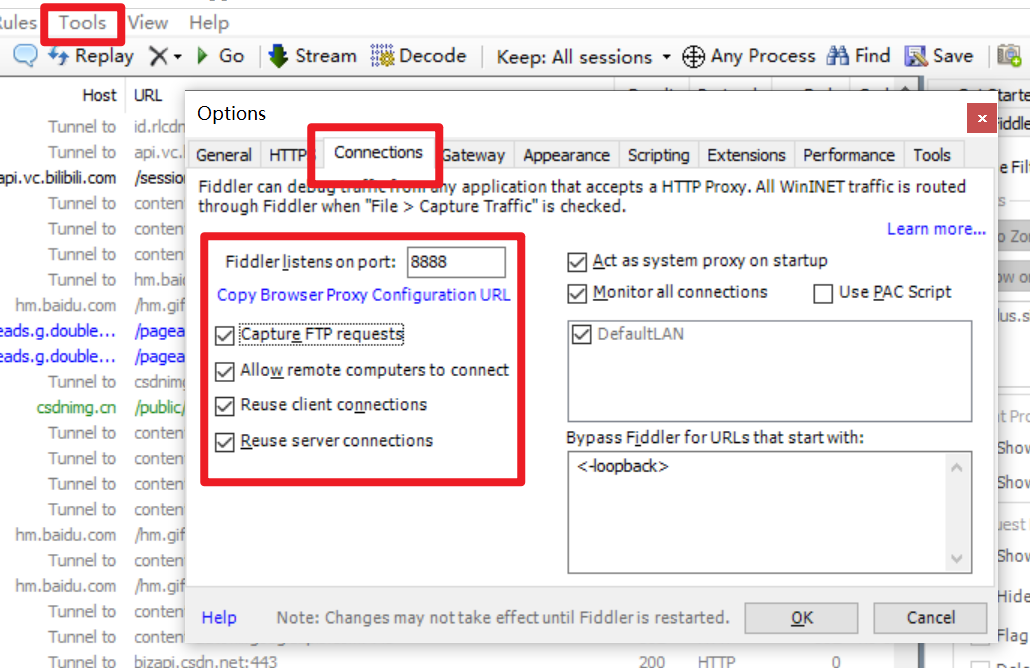Click the Help link in Options
Viewport: 1030px width, 668px height.
[219, 617]
